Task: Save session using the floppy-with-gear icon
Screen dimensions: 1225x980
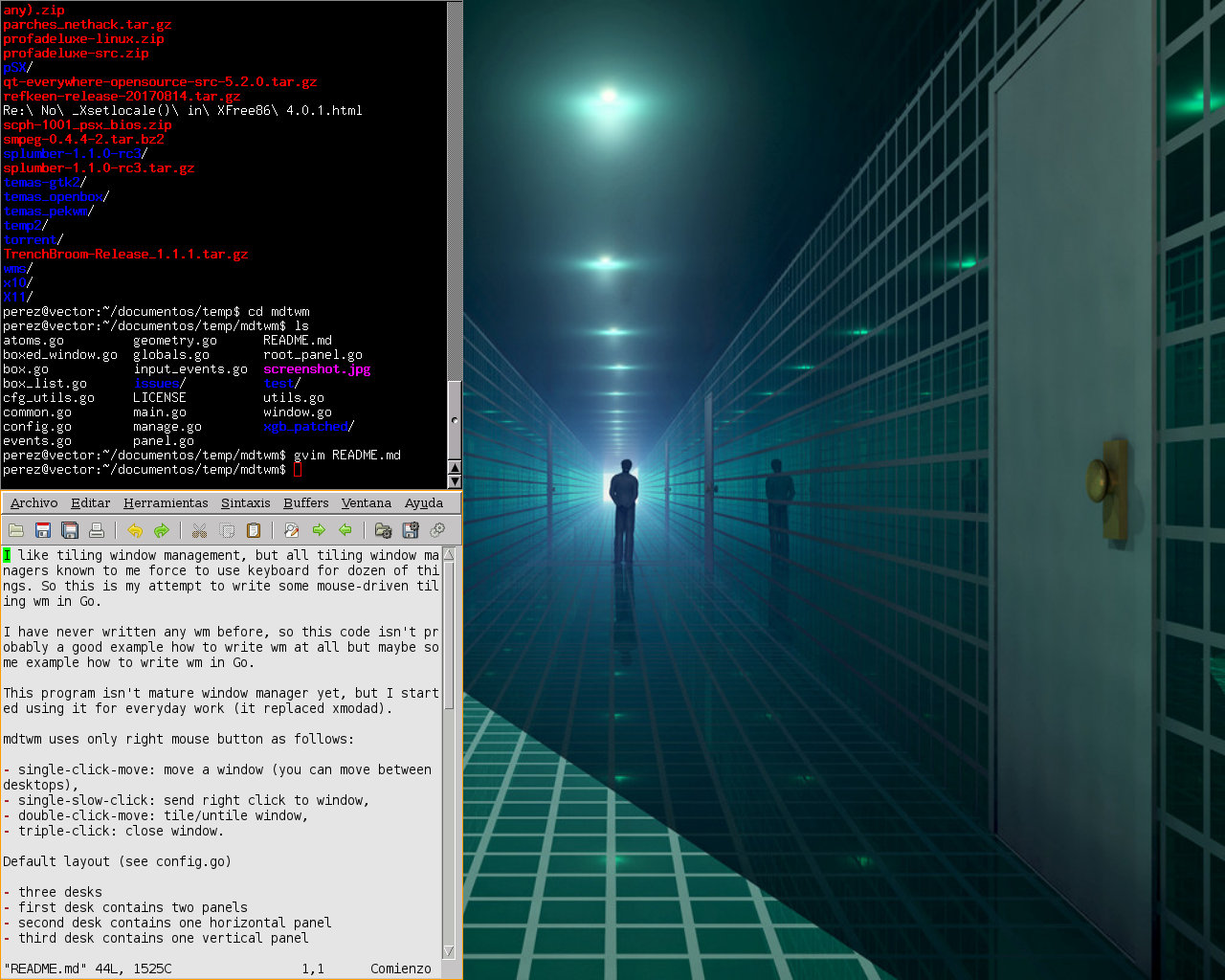Action: (411, 530)
